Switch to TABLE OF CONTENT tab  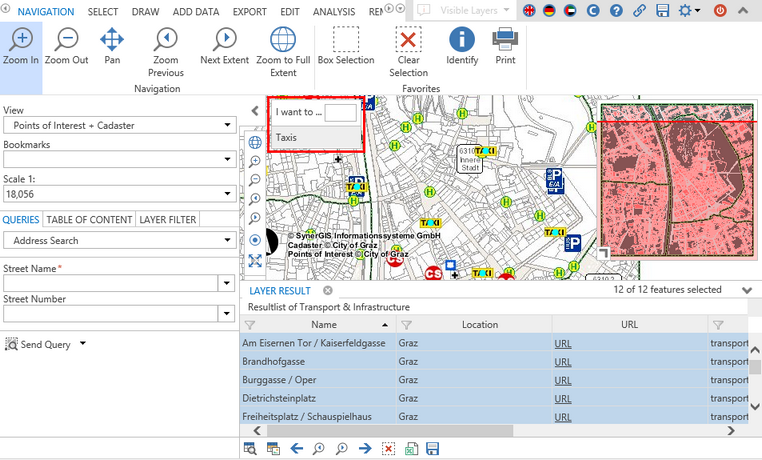pos(89,220)
